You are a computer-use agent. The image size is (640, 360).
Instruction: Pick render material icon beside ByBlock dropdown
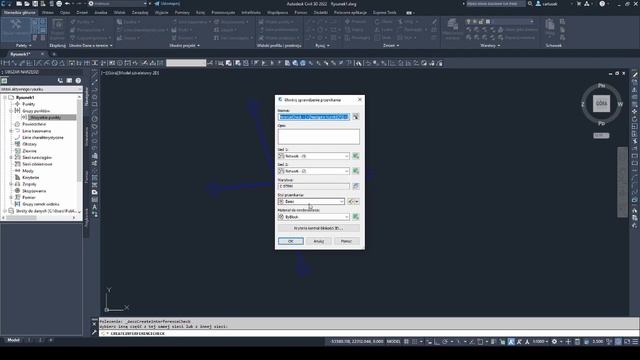(x=356, y=217)
